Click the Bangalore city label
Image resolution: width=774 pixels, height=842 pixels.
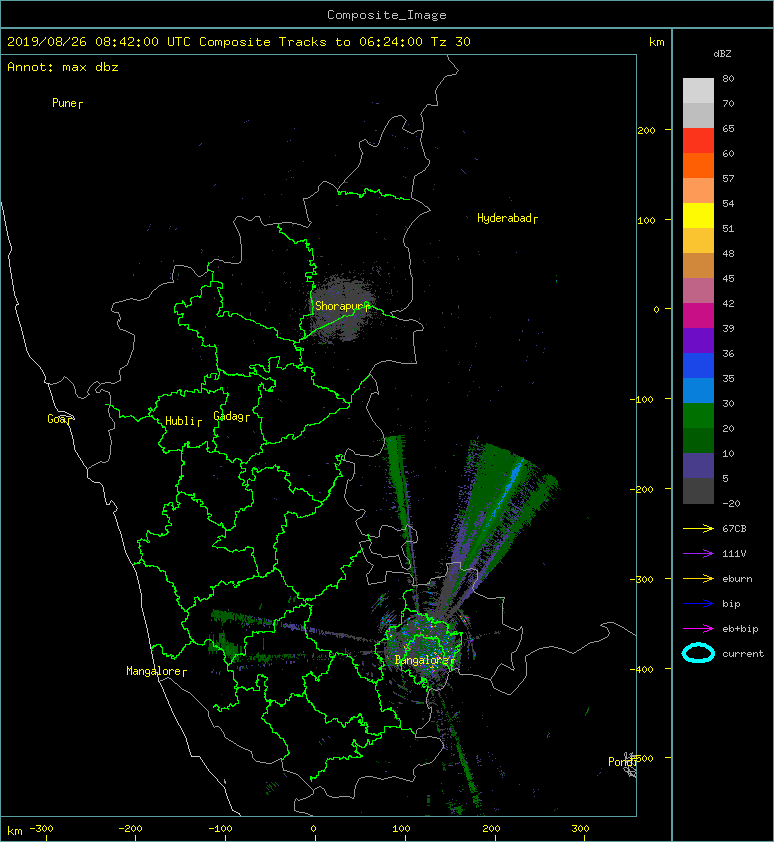click(422, 660)
